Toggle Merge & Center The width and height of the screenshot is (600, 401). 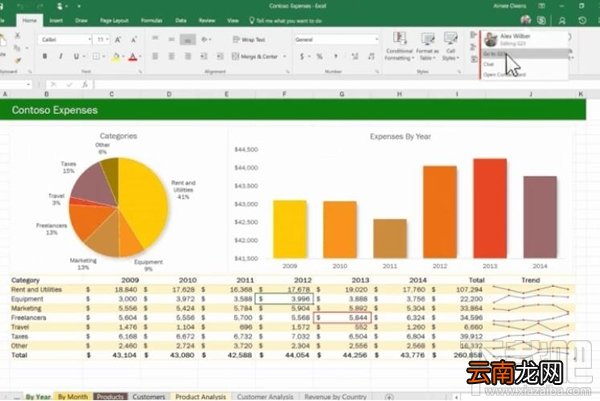(255, 57)
